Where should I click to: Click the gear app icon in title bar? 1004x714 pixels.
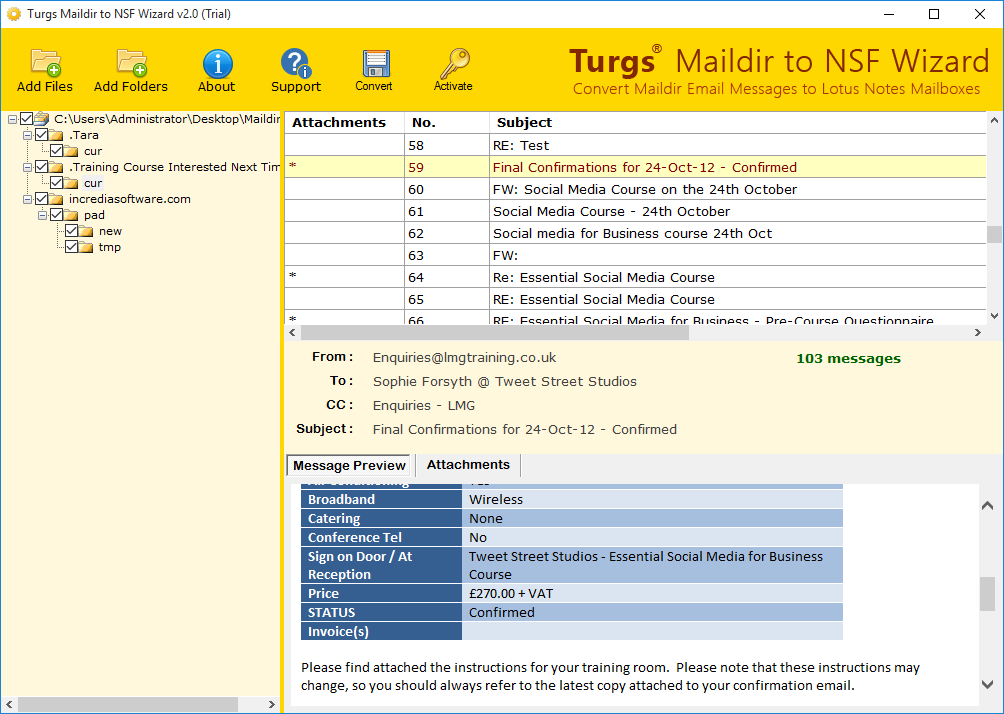(13, 13)
